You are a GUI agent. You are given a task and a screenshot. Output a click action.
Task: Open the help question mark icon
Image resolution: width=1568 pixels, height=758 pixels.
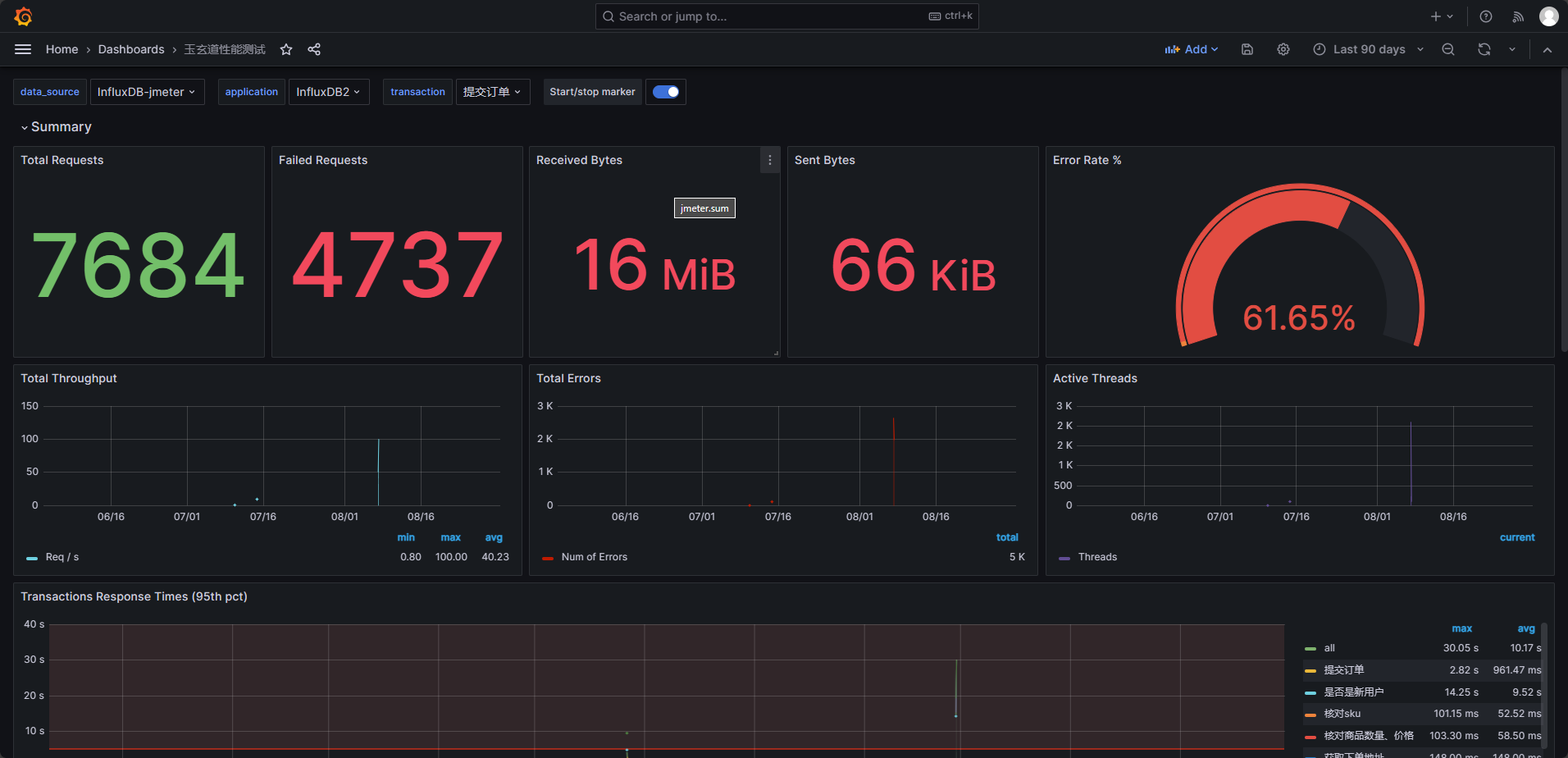[x=1486, y=16]
